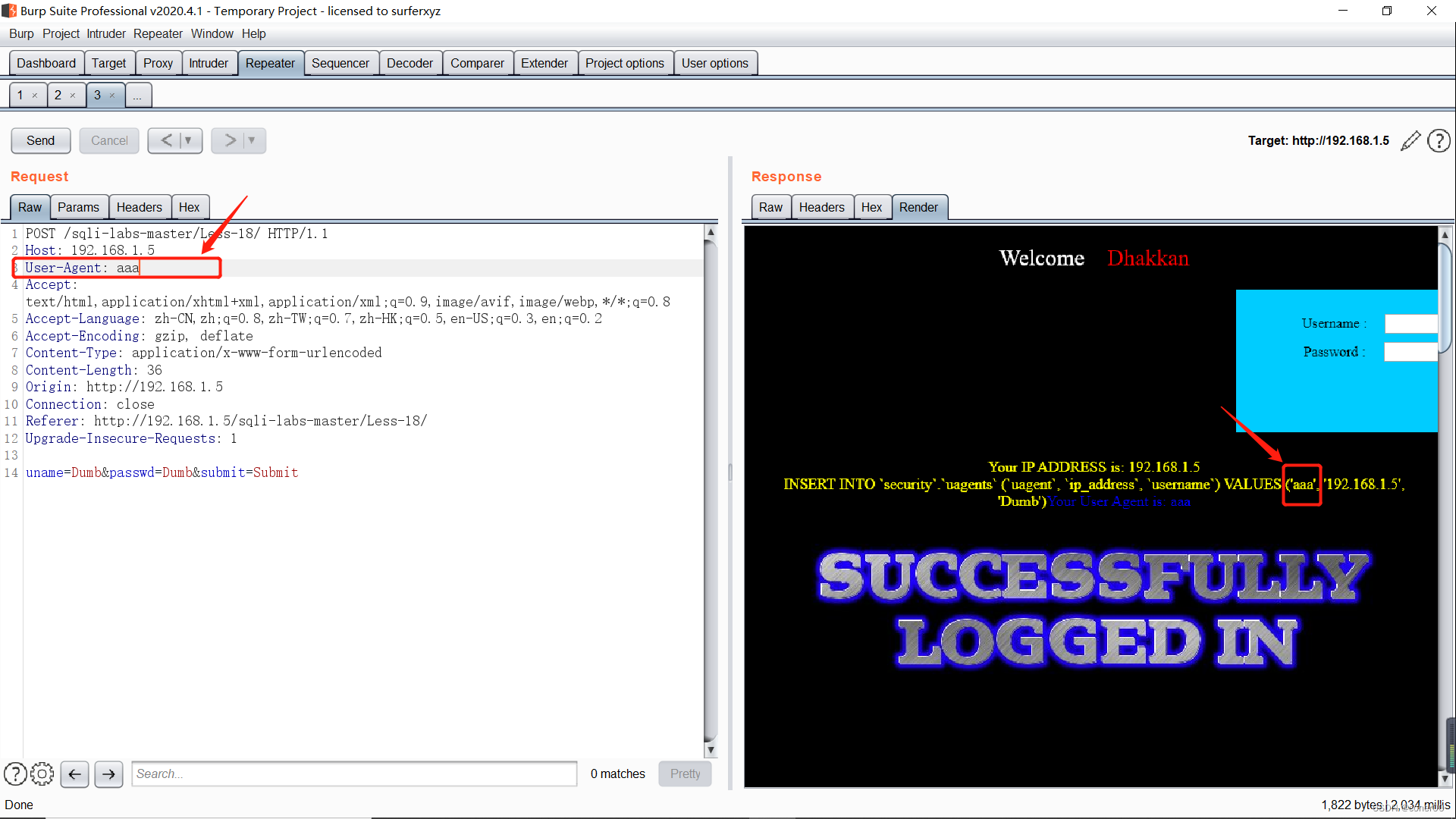The image size is (1456, 819).
Task: Open the Project menu
Action: 61,33
